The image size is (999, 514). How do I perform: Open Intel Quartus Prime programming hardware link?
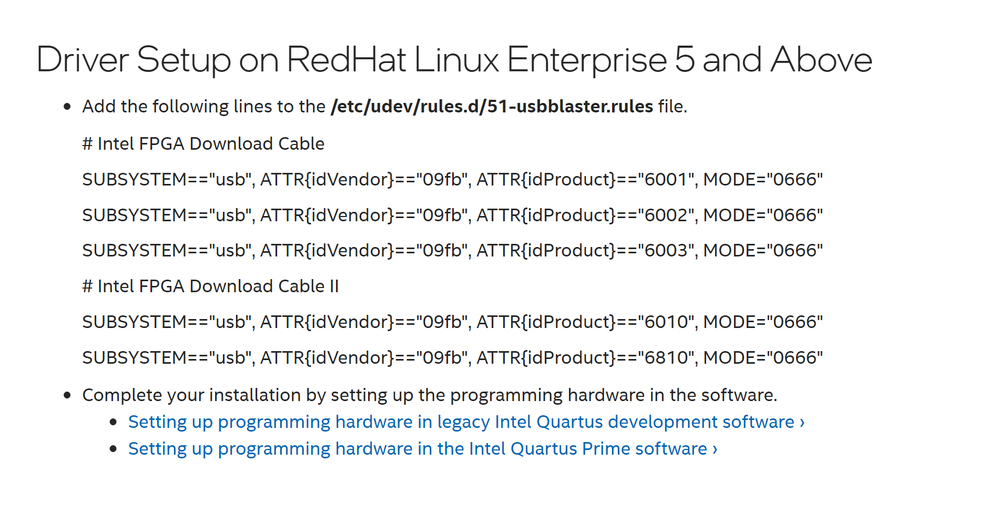coord(417,449)
